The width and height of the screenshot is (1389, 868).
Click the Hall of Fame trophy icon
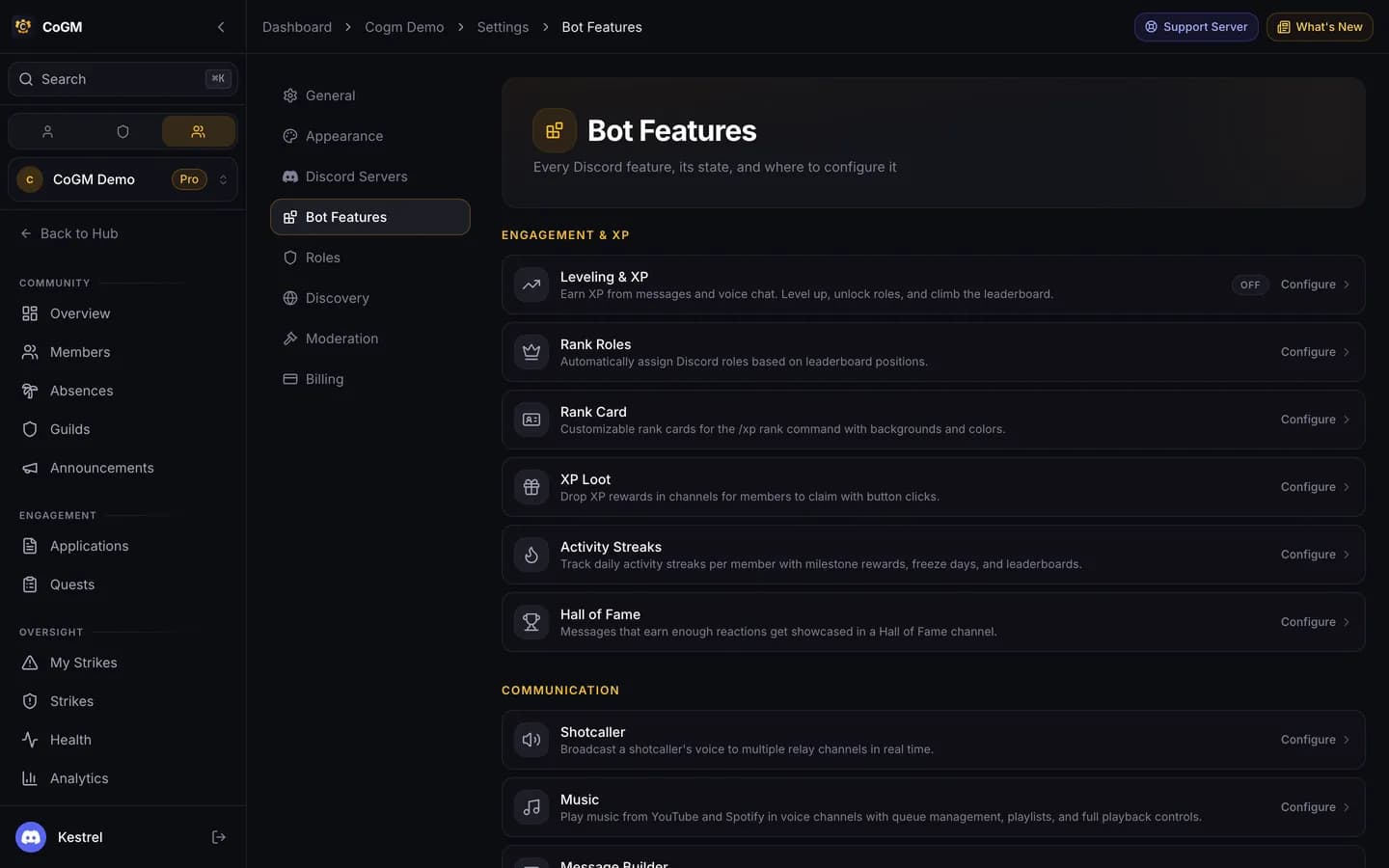point(531,622)
